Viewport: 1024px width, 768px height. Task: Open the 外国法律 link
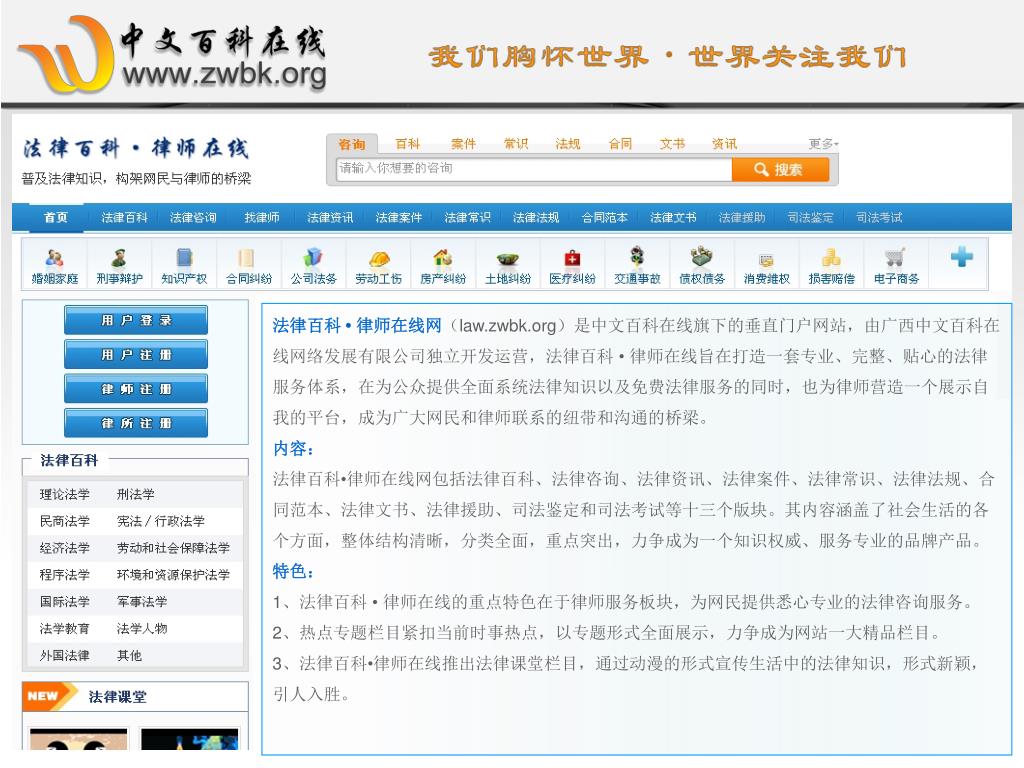click(x=65, y=655)
